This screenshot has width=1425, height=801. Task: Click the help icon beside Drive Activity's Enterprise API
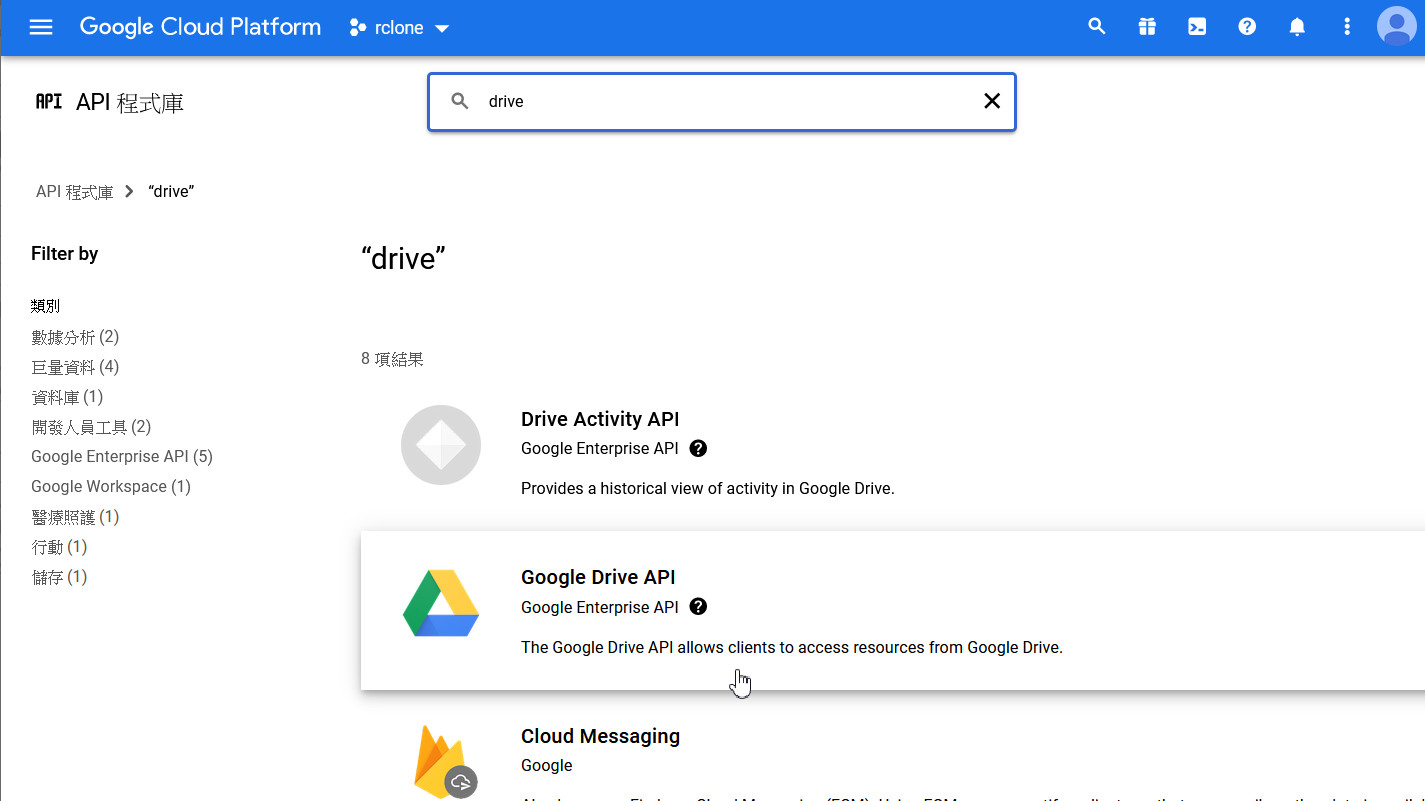pyautogui.click(x=698, y=448)
